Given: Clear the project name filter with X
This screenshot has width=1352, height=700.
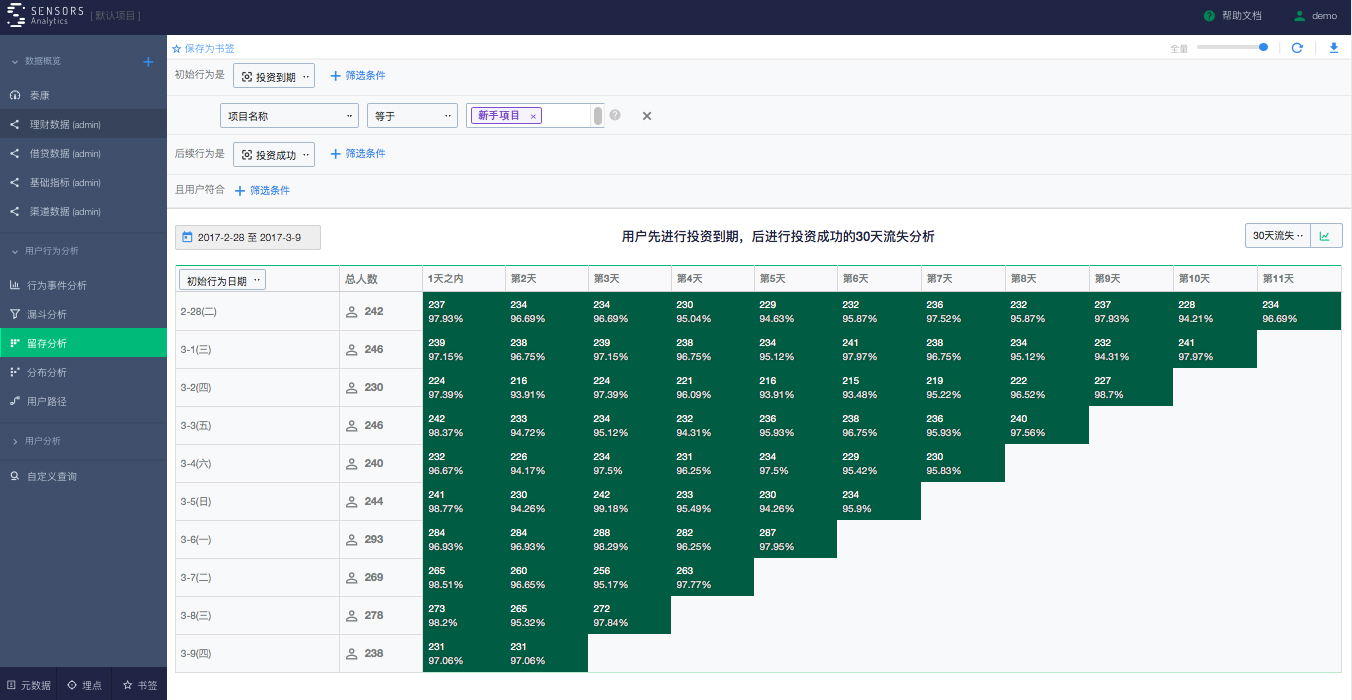Looking at the screenshot, I should click(647, 116).
